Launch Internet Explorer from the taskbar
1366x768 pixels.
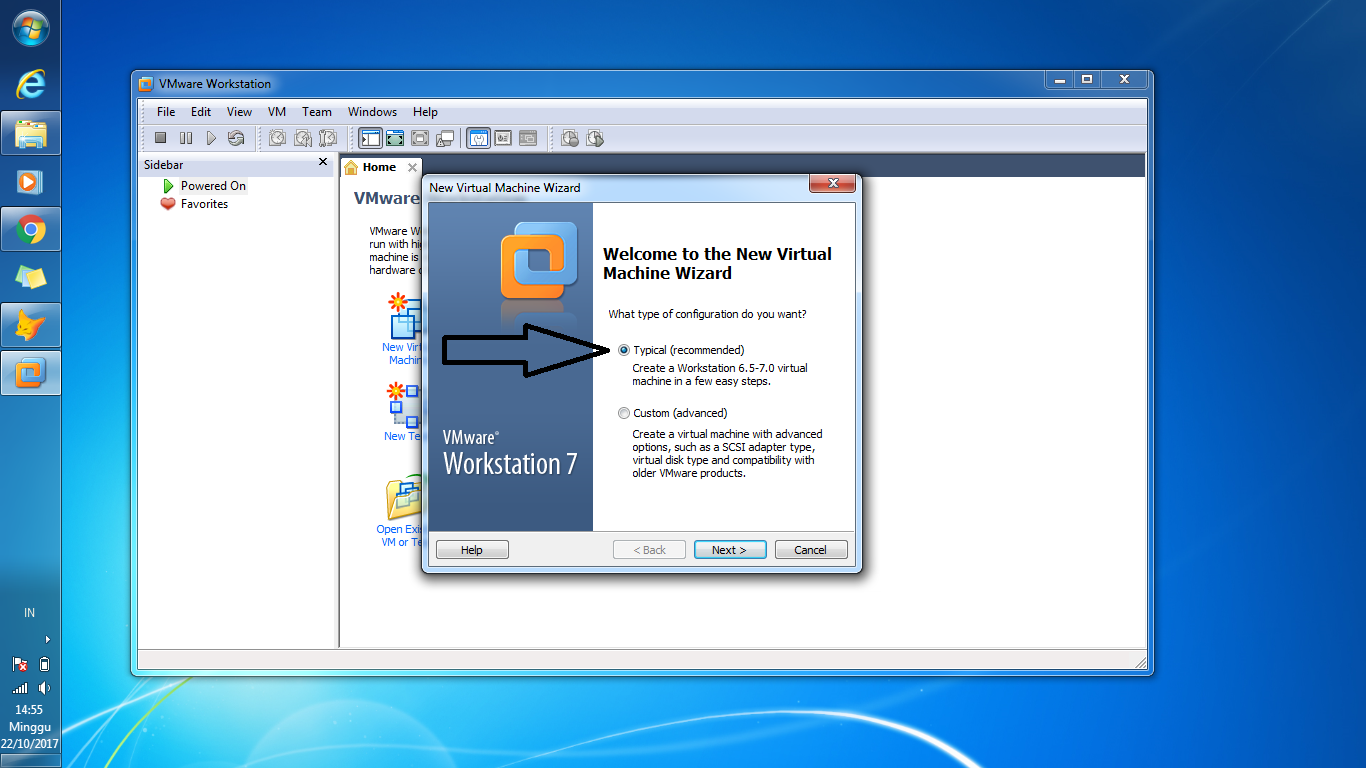click(x=31, y=85)
